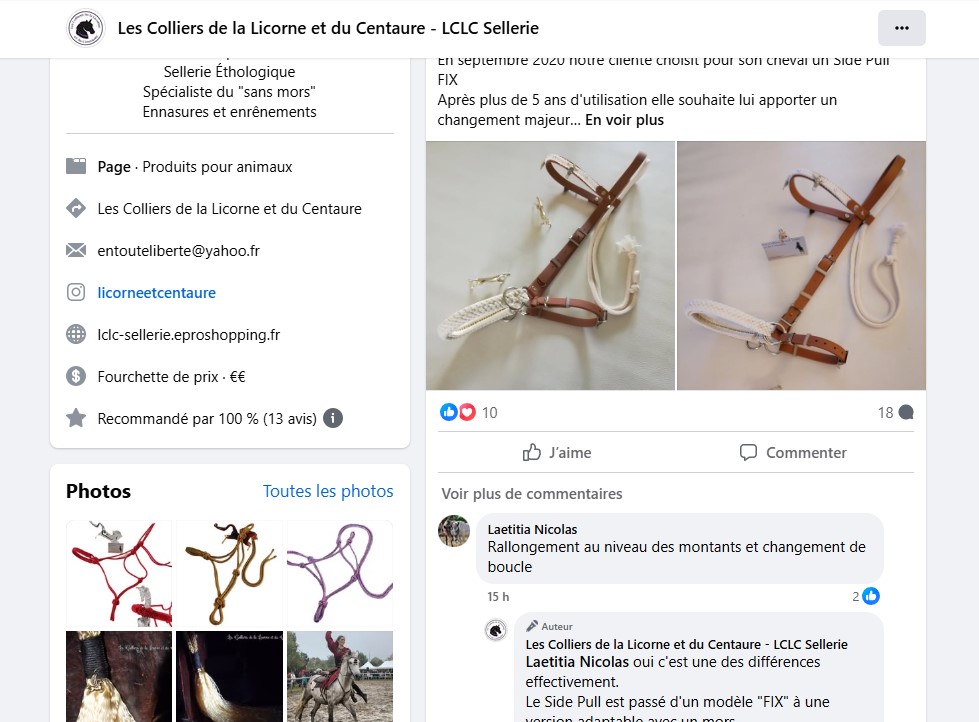
Task: Open the three-dots page options menu
Action: coord(901,28)
